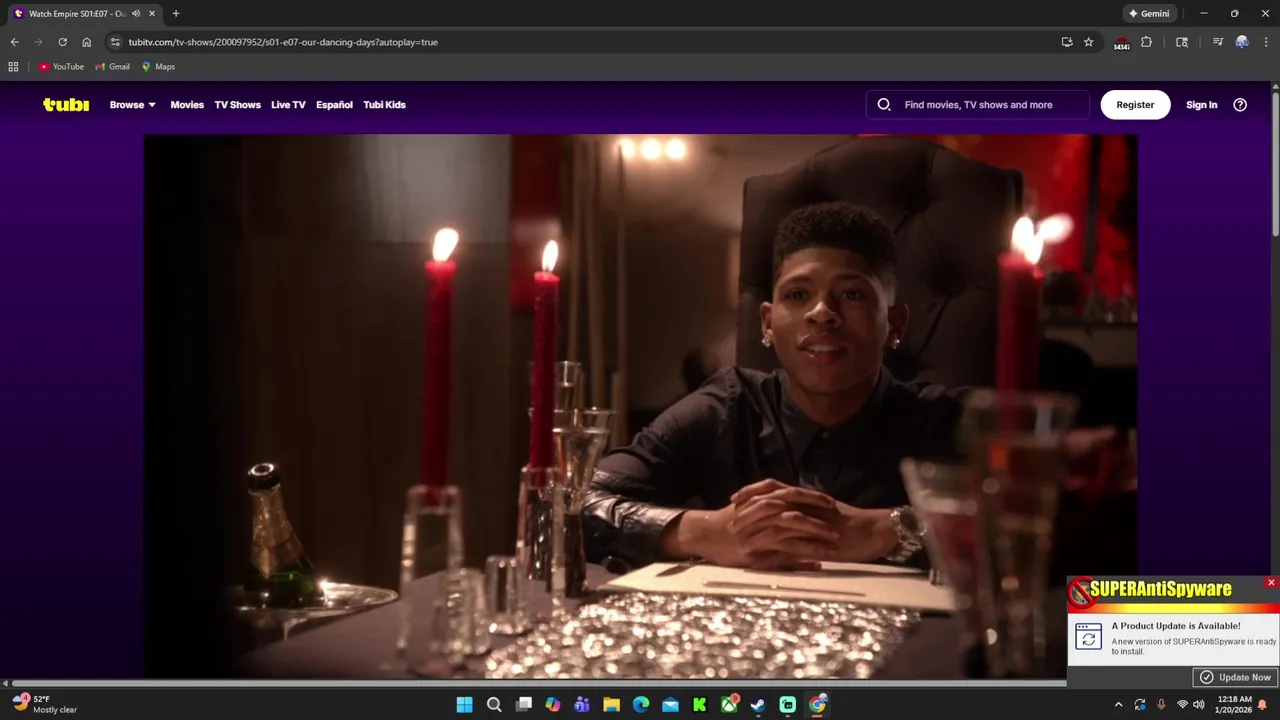This screenshot has width=1280, height=720.
Task: Open the Chrome tab search side panel icon
Action: click(x=1182, y=42)
